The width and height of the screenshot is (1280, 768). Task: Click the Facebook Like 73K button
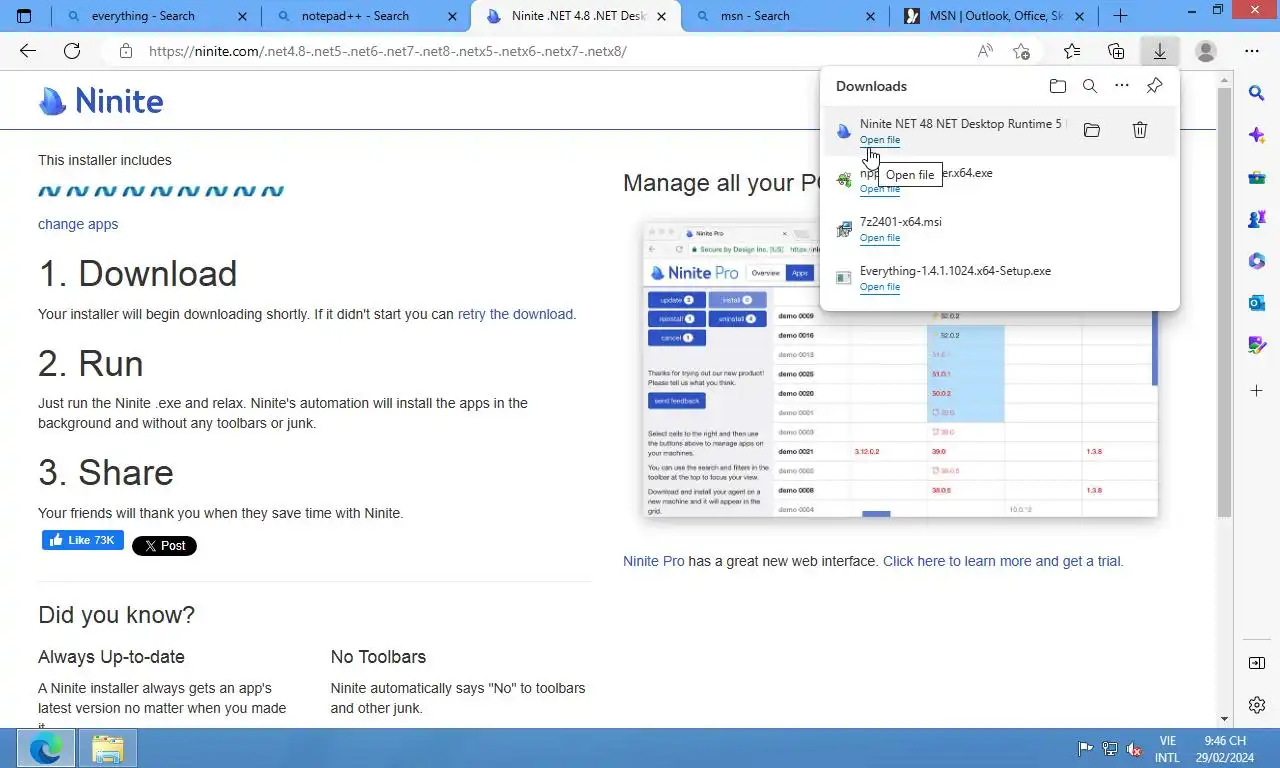click(83, 540)
